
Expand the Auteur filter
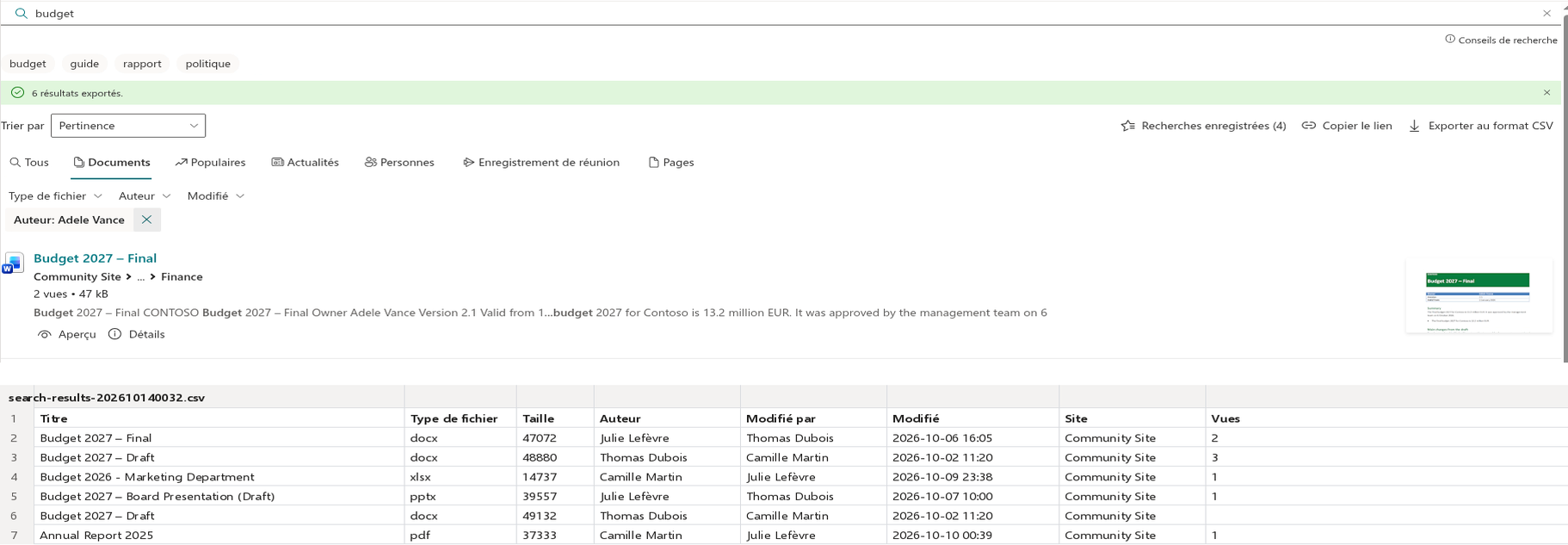[x=145, y=195]
